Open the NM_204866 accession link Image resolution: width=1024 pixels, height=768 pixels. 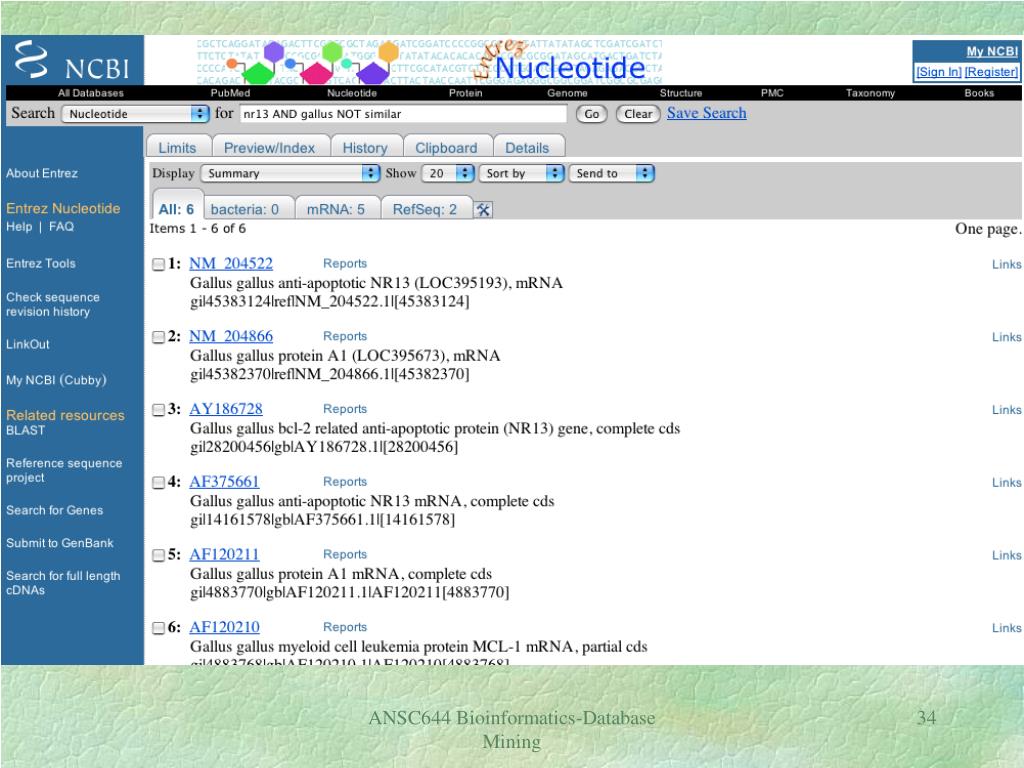click(231, 336)
